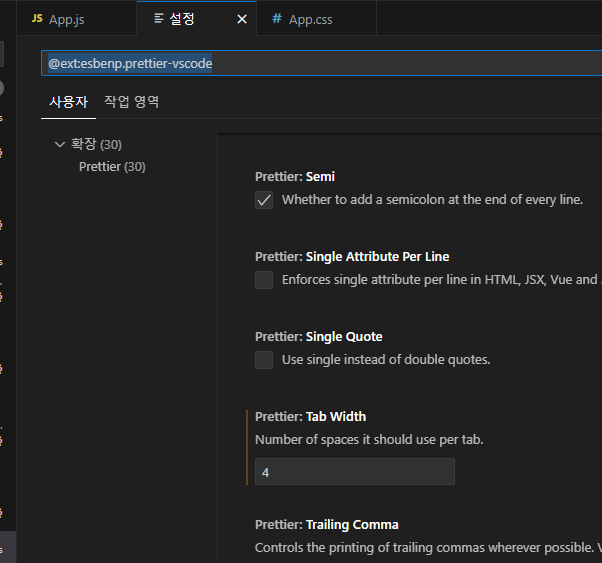Click the Tab Width input showing 4
This screenshot has width=602, height=563.
tap(355, 472)
